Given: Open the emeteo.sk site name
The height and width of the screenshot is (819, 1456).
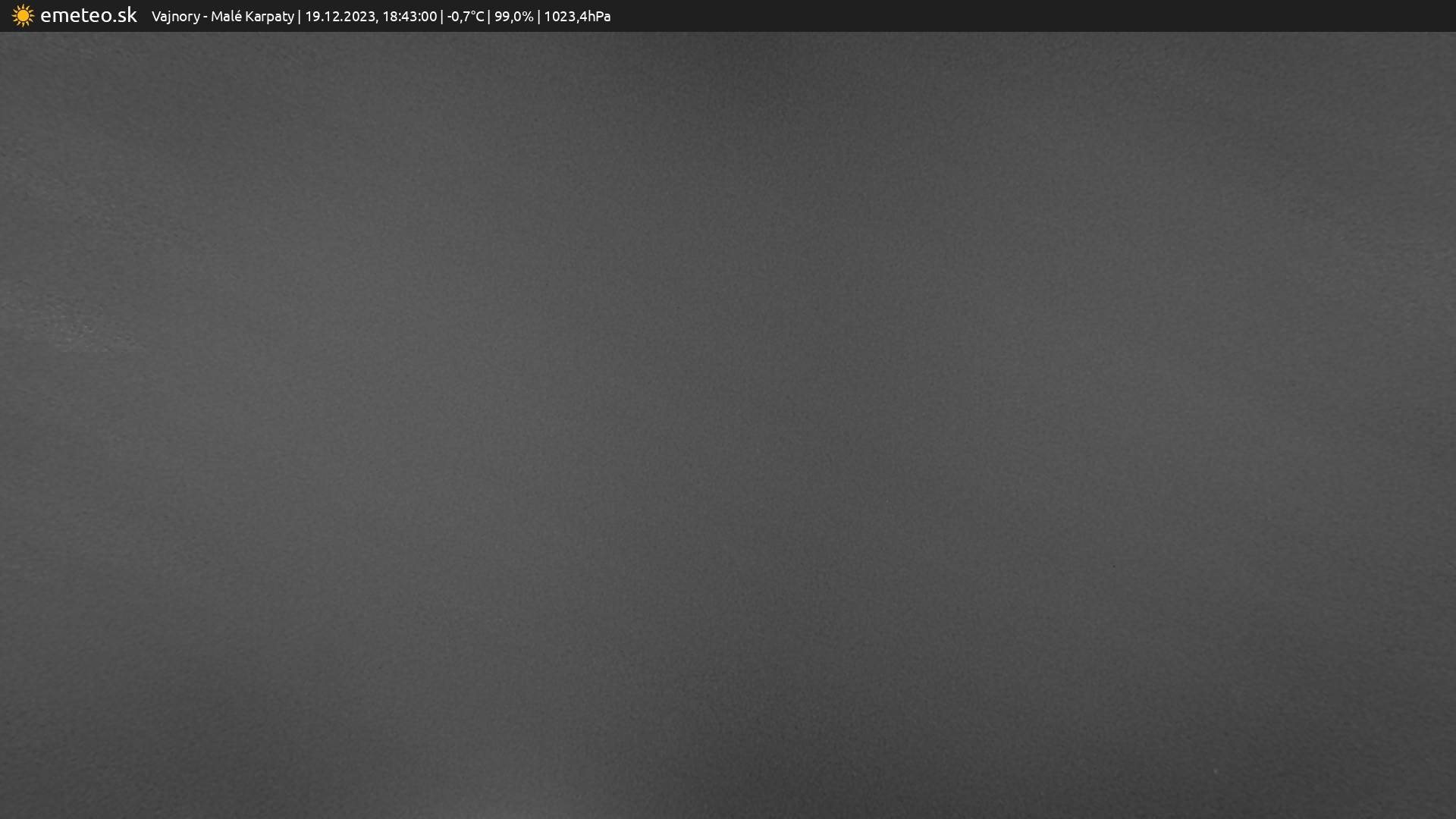Looking at the screenshot, I should coord(88,15).
